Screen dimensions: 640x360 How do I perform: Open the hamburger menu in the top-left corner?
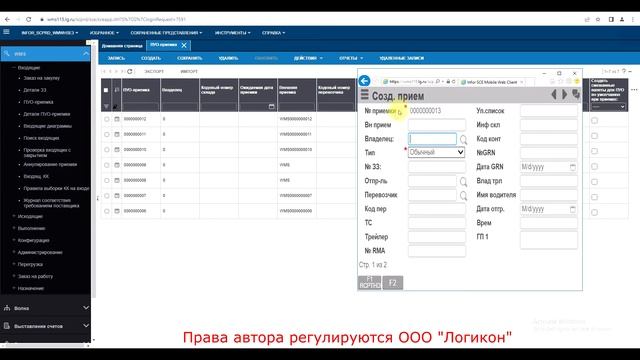pos(6,32)
